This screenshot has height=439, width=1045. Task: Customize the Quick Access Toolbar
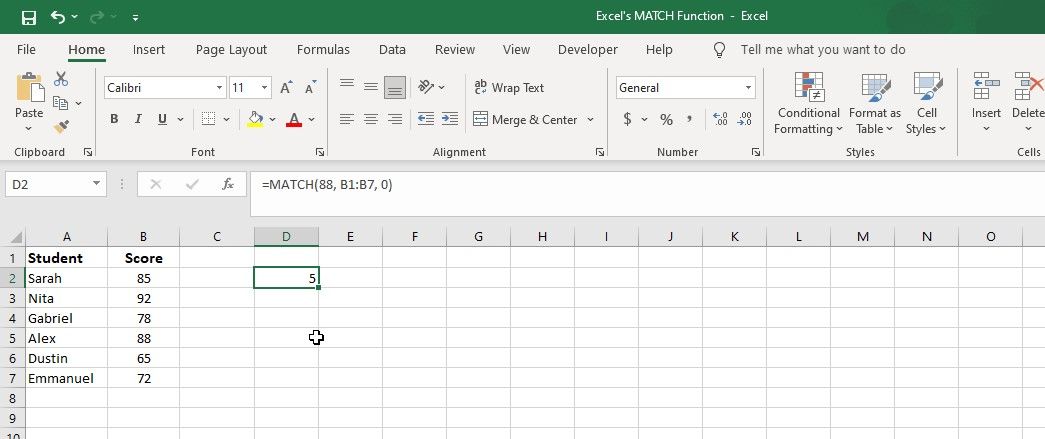[x=135, y=17]
